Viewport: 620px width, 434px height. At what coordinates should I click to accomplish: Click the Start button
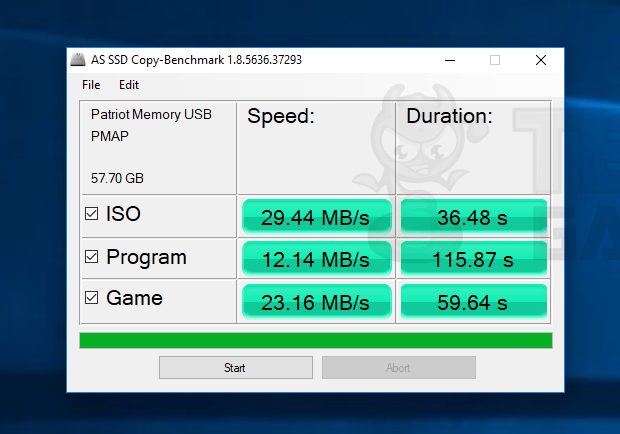236,368
